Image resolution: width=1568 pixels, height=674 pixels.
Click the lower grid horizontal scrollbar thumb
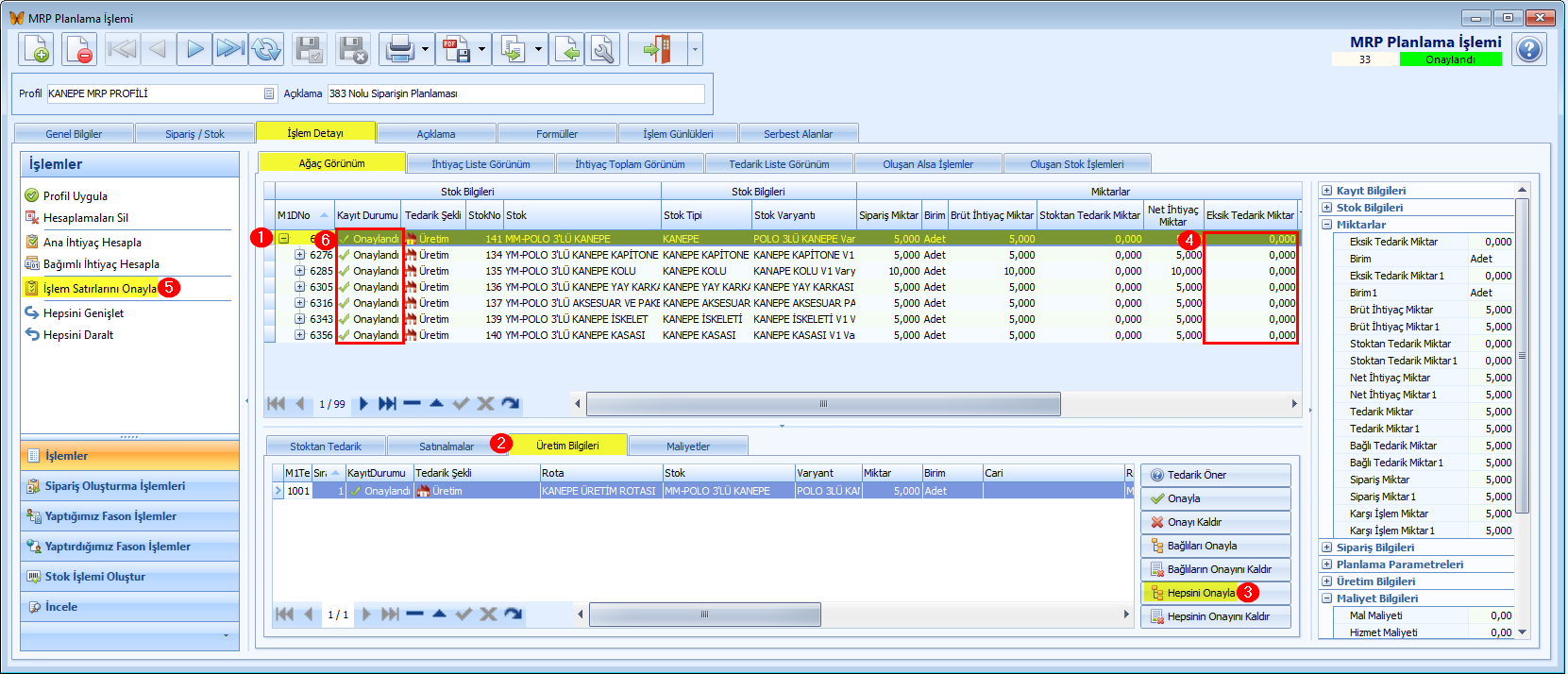click(704, 615)
